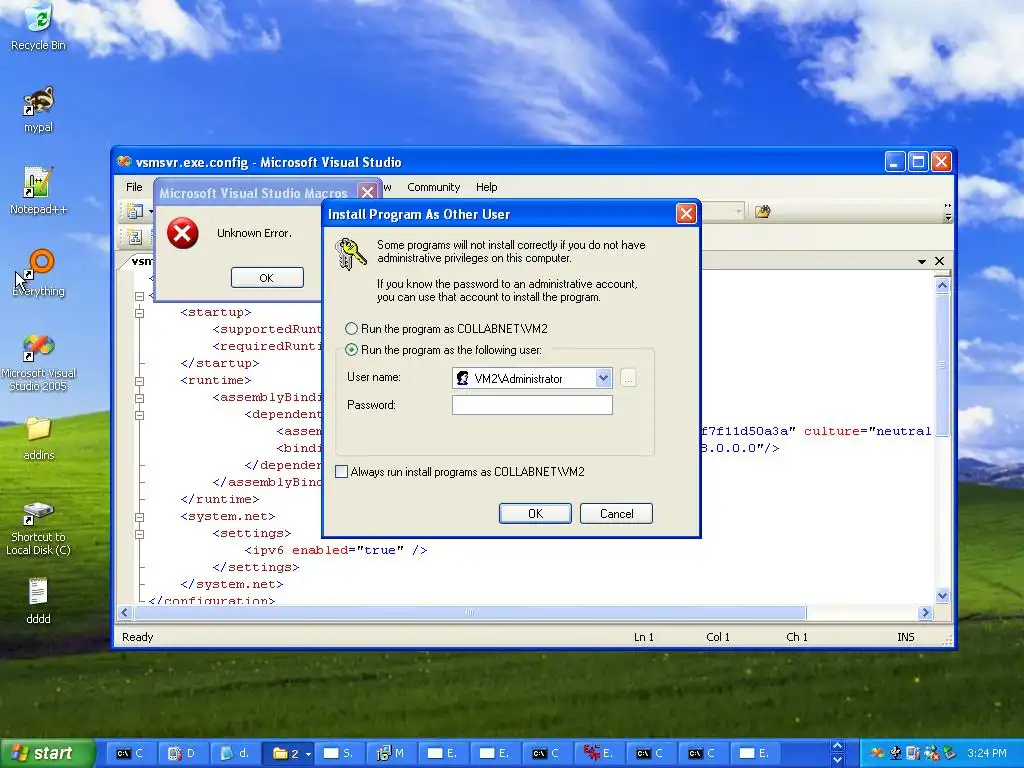The height and width of the screenshot is (768, 1024).
Task: Click OK in Install Program As Other User
Action: pos(535,513)
